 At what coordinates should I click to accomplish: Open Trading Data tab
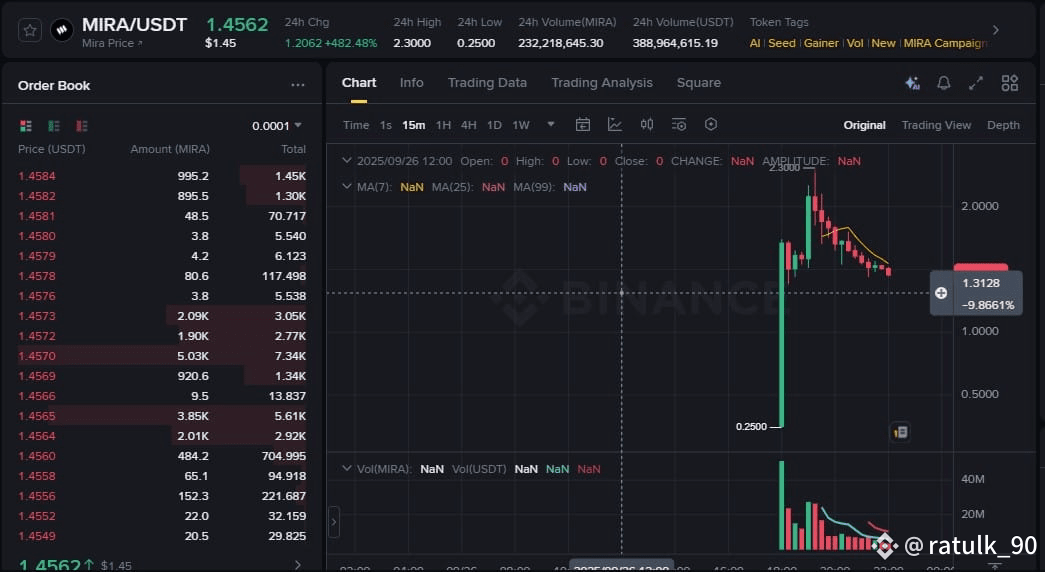click(x=487, y=83)
